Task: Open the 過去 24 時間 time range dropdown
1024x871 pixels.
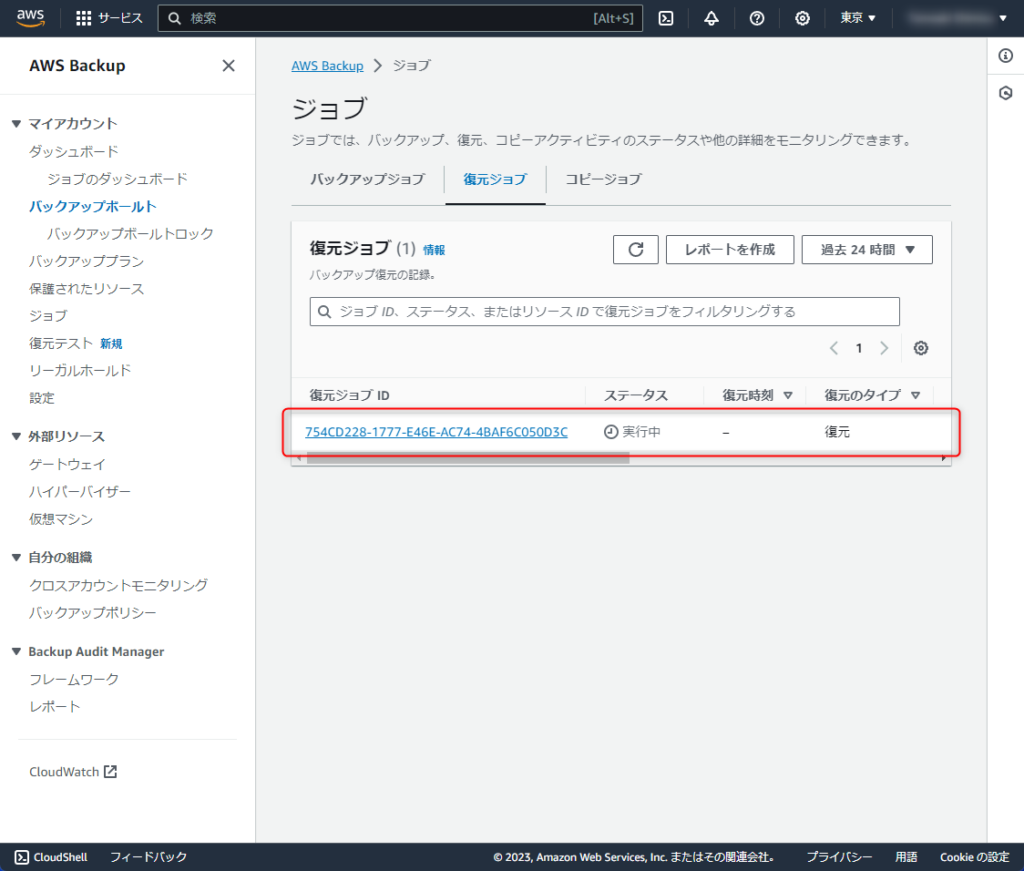Action: point(867,249)
